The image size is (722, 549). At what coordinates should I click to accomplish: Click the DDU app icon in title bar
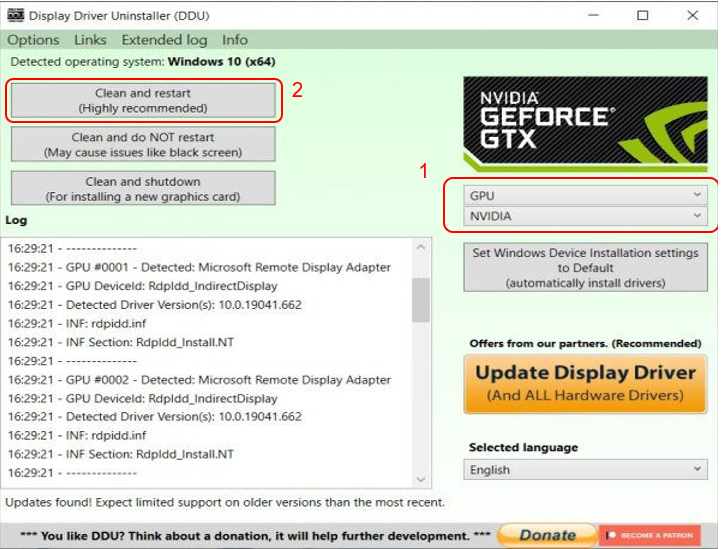point(15,15)
